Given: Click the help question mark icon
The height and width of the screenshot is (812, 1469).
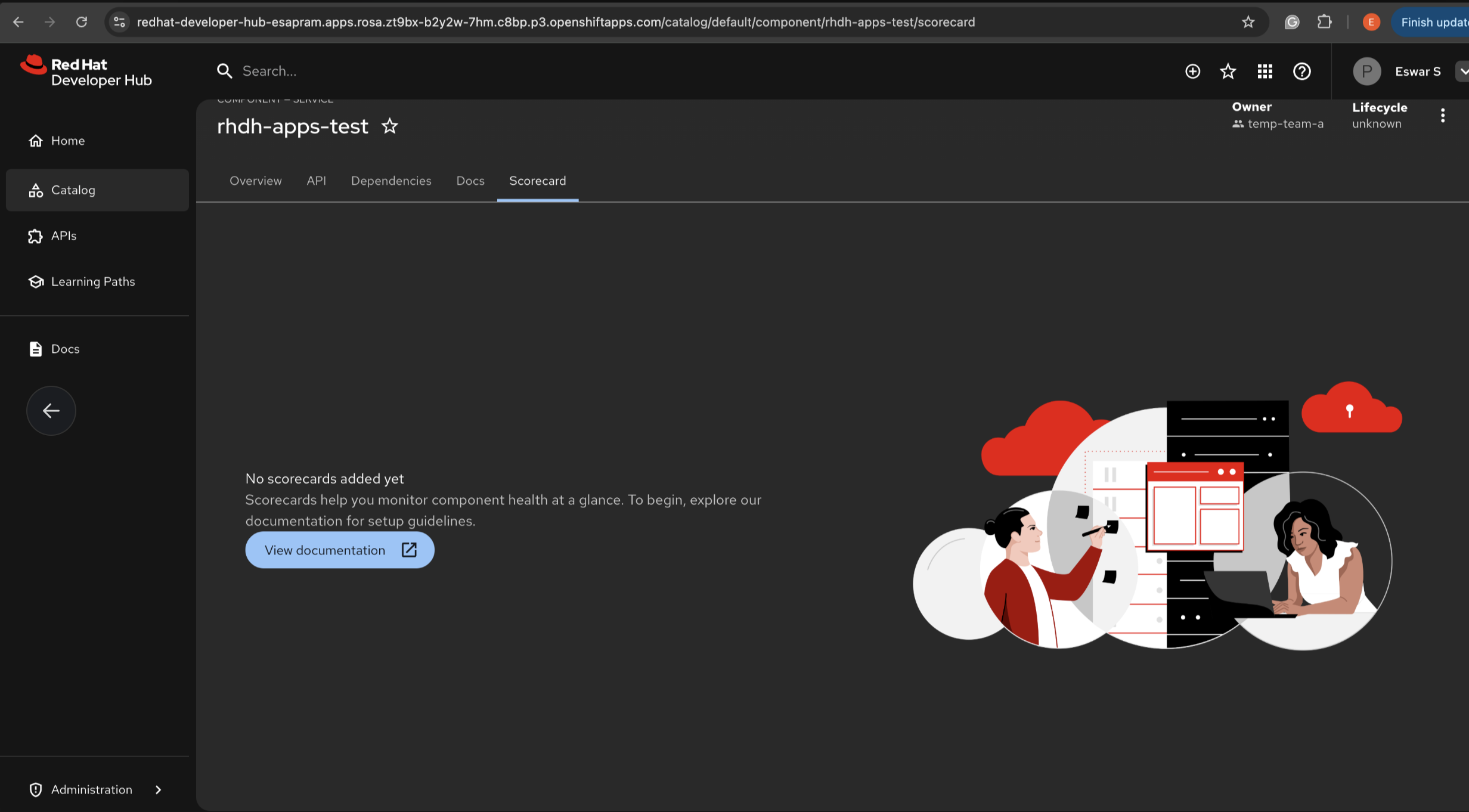Looking at the screenshot, I should (x=1301, y=72).
